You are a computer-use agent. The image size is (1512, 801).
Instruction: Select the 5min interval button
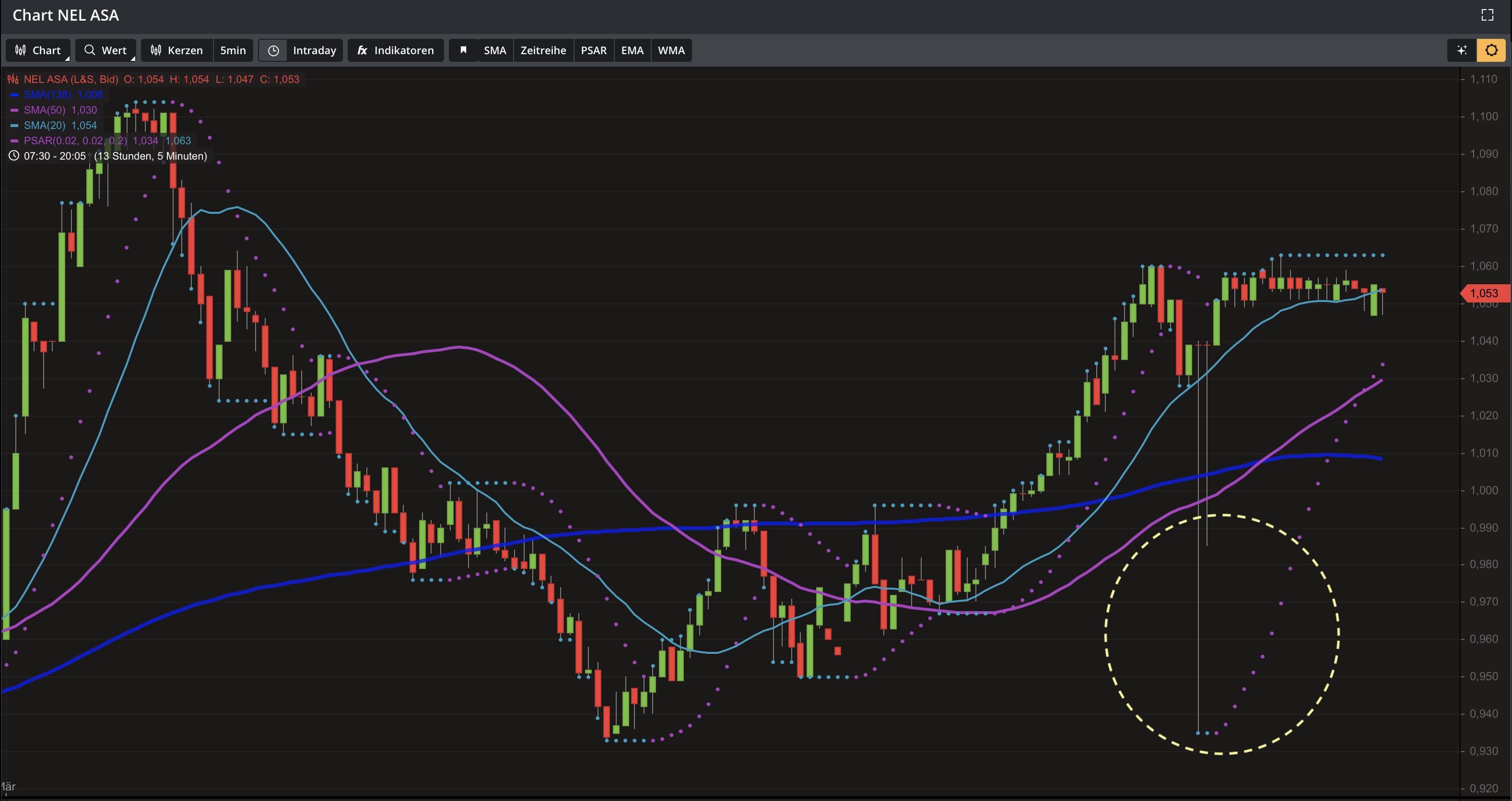233,50
